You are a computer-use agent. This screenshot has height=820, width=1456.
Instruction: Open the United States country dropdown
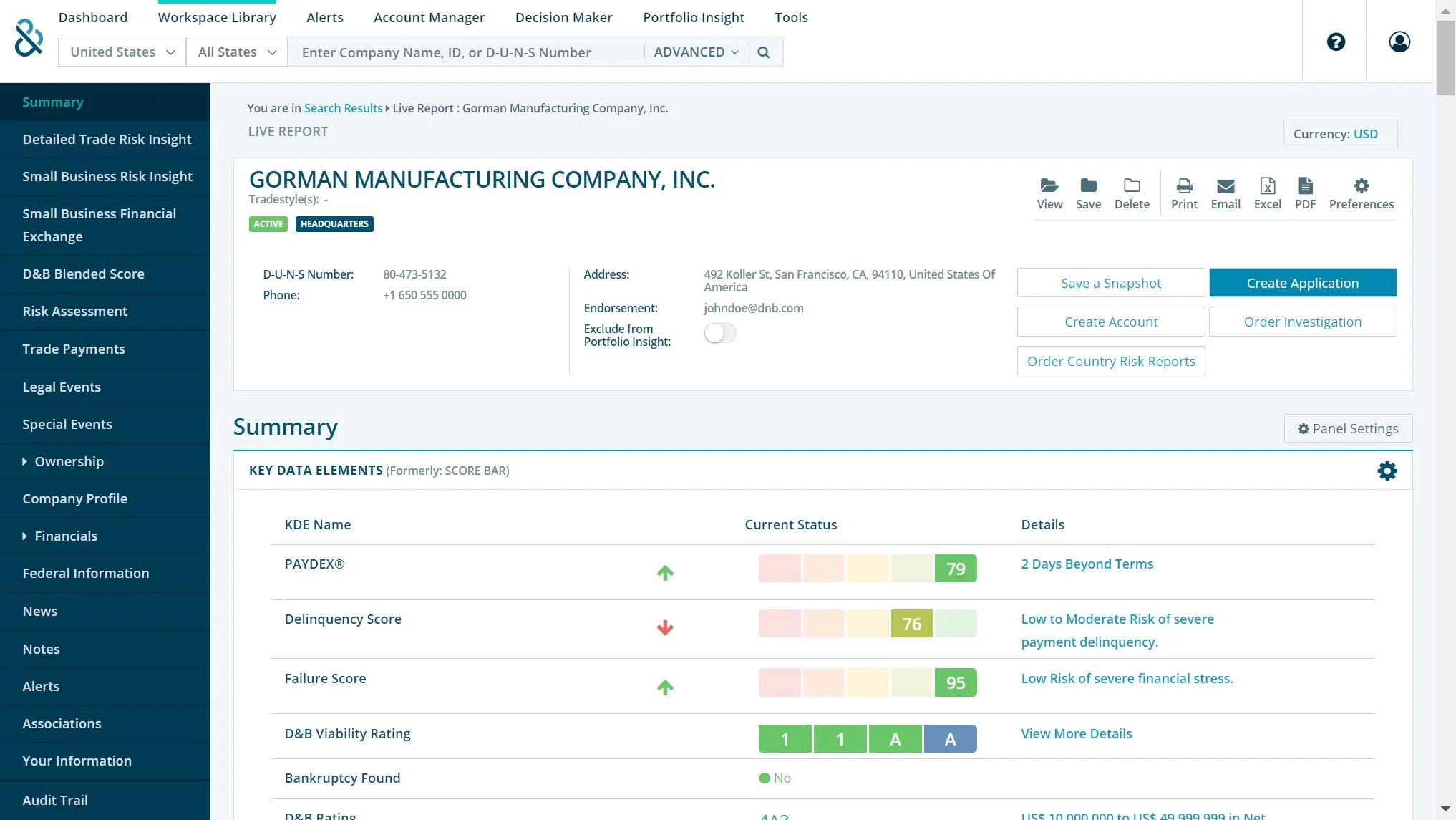(122, 52)
